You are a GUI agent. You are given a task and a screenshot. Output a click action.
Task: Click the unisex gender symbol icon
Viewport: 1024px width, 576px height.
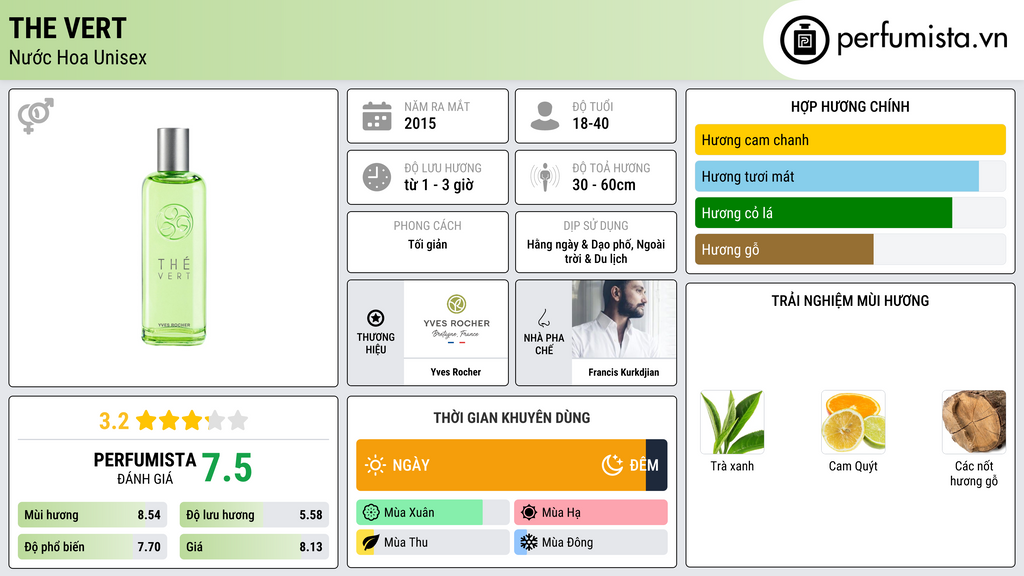click(x=36, y=116)
